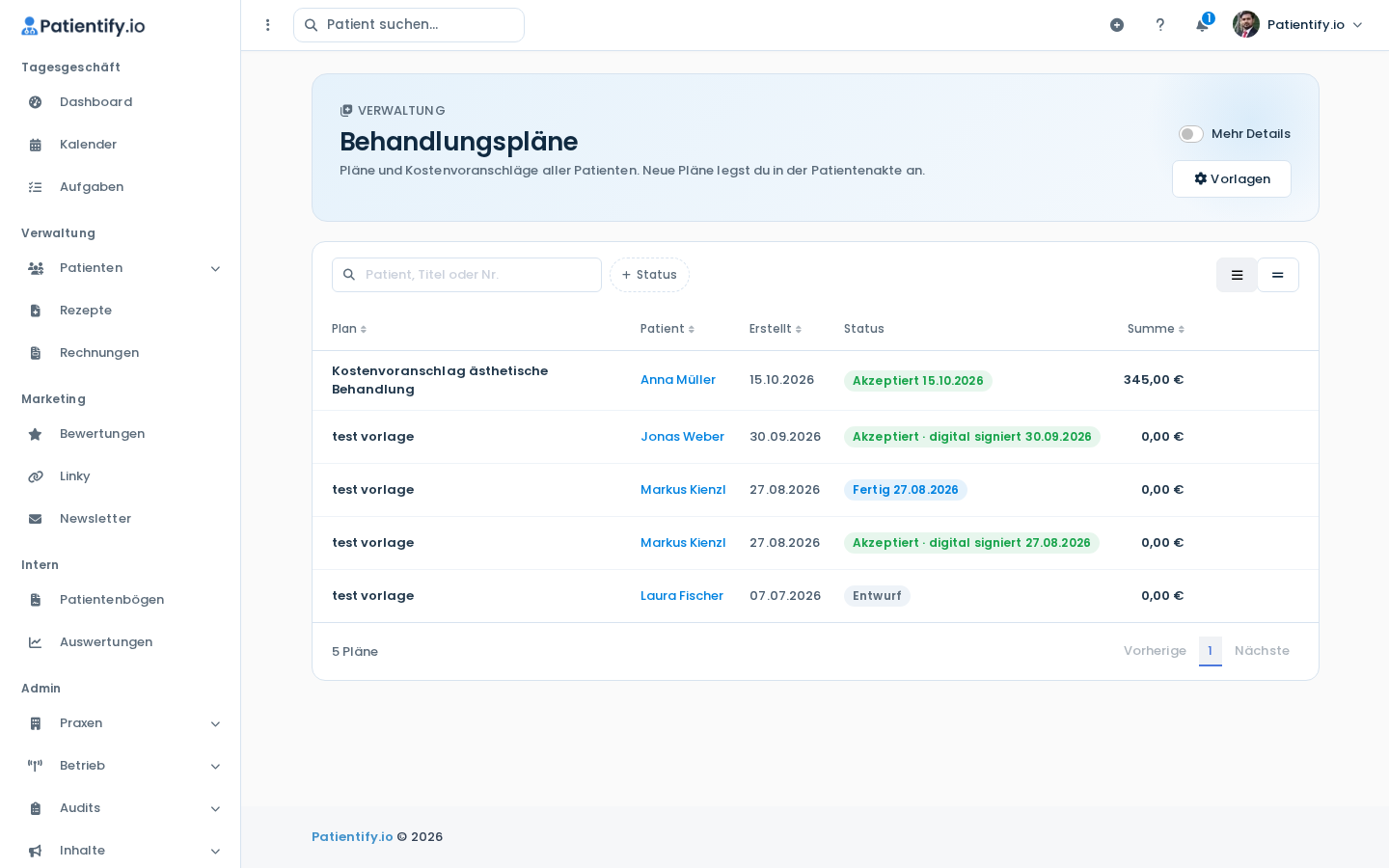1389x868 pixels.
Task: Switch to the comfortable list density view
Action: [x=1237, y=275]
